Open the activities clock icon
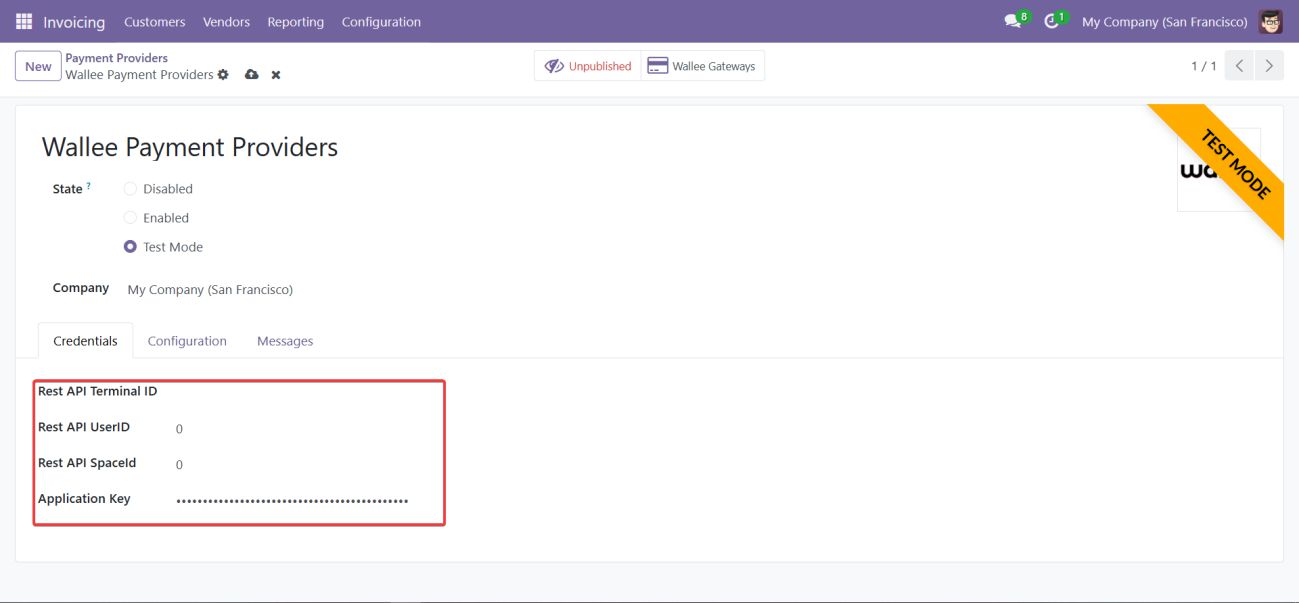1299x603 pixels. (1051, 22)
